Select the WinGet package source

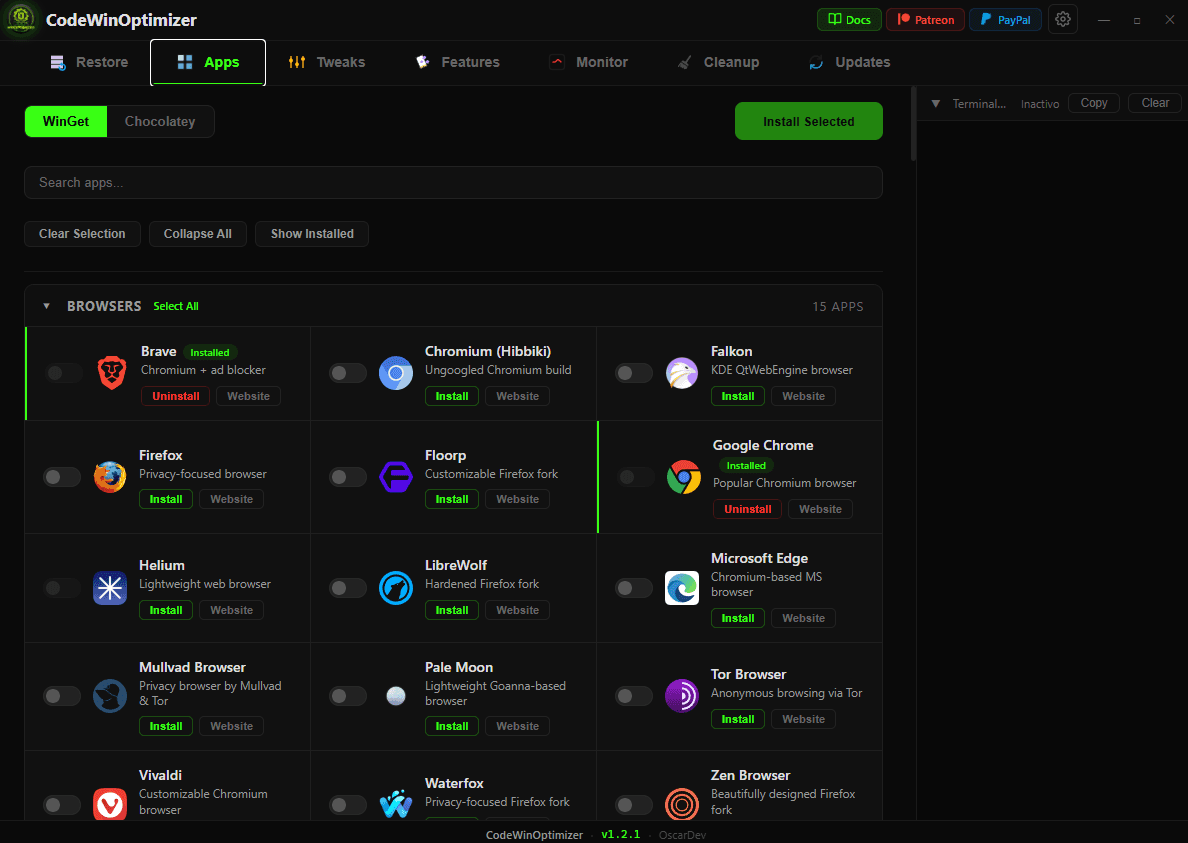point(66,121)
